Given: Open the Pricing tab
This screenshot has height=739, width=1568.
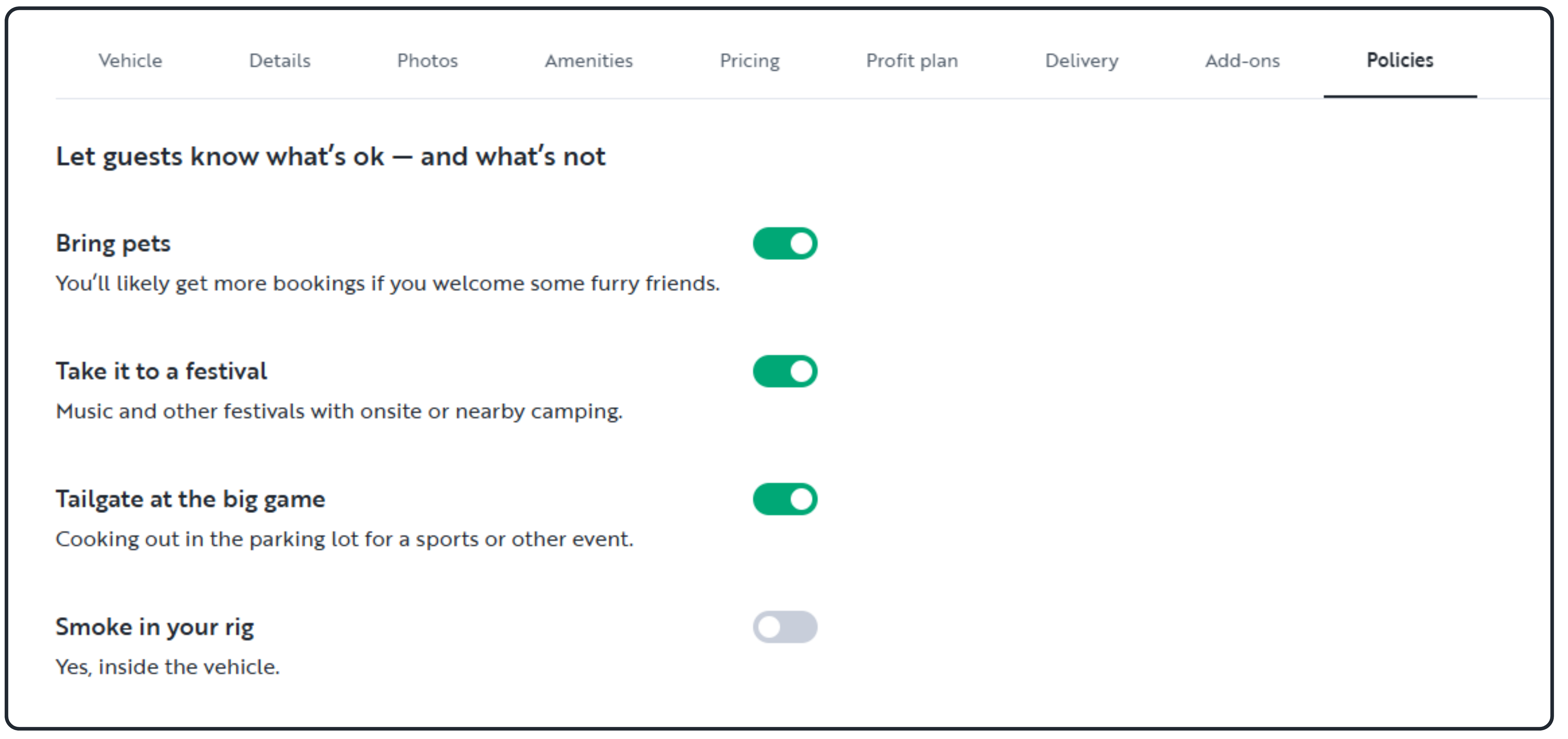Looking at the screenshot, I should pyautogui.click(x=749, y=61).
